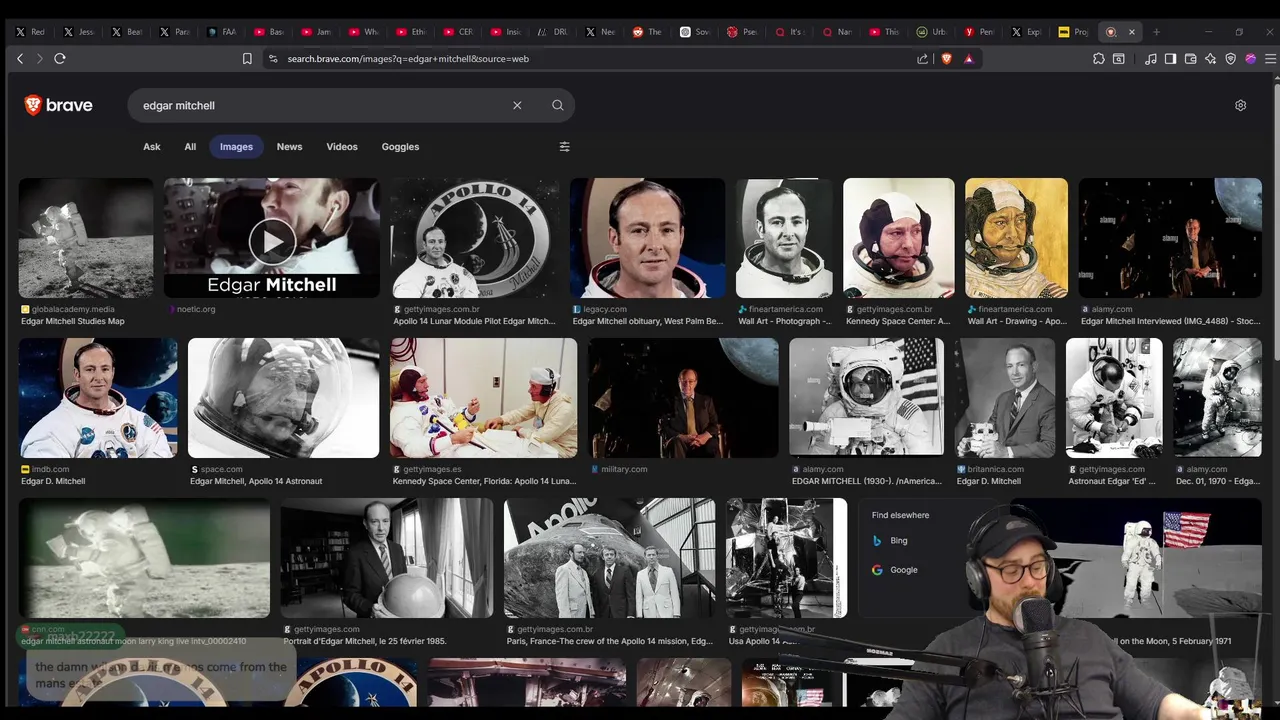Switch to the Ask tab
This screenshot has height=720, width=1280.
coord(152,147)
